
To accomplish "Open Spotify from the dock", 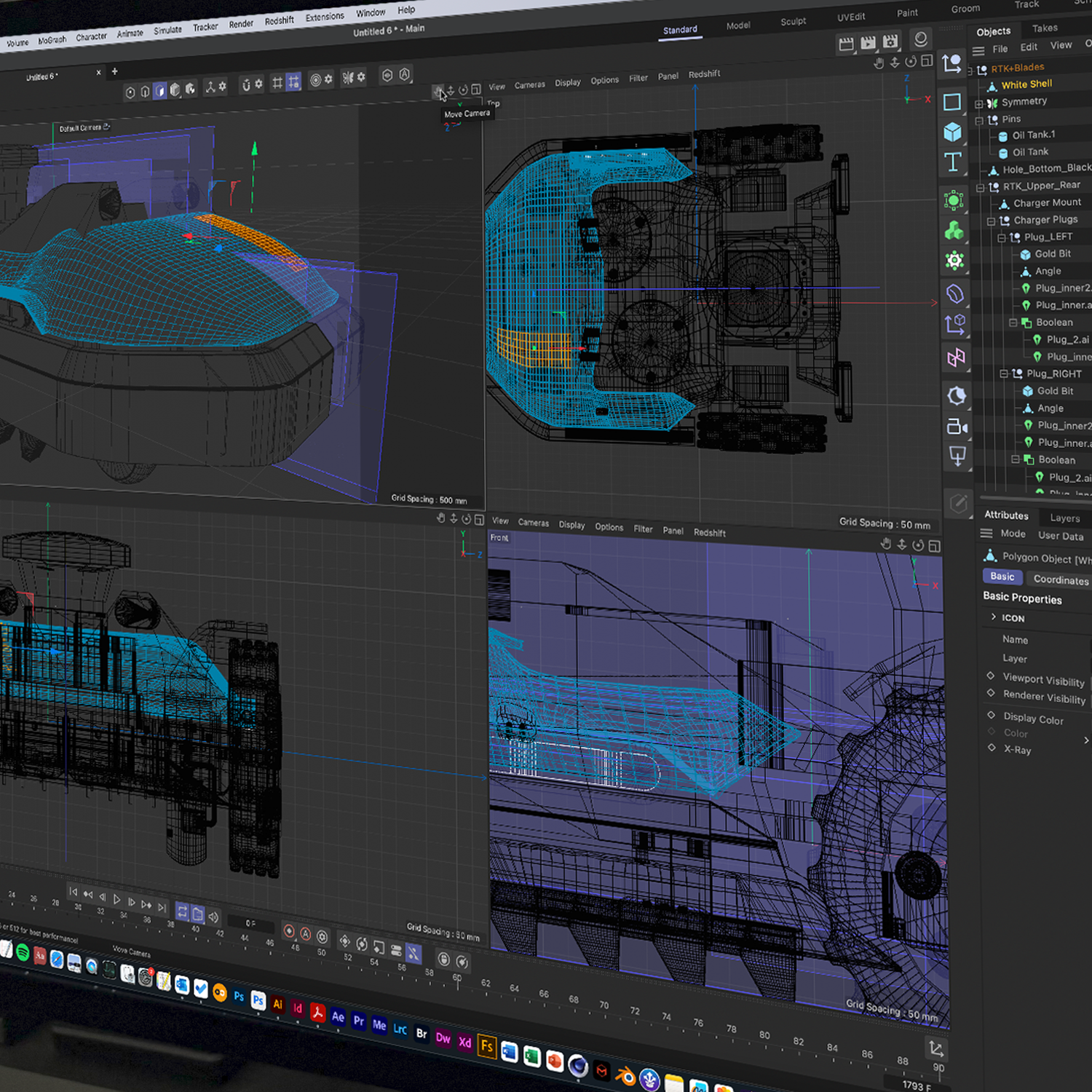I will pos(23,952).
